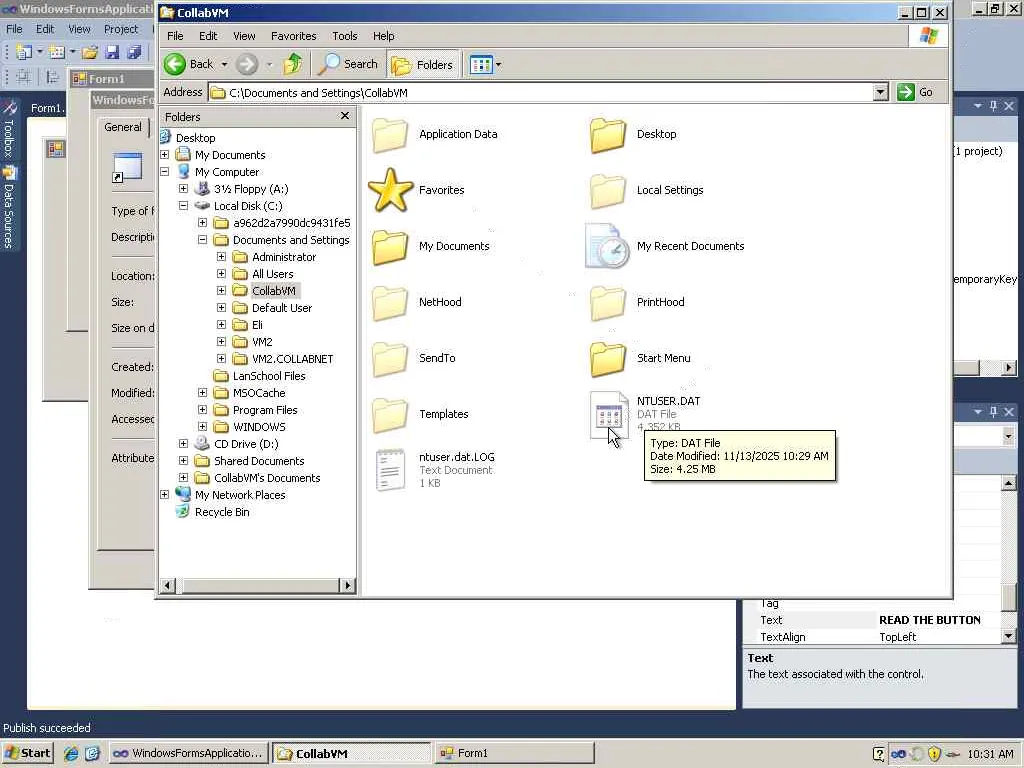Viewport: 1024px width, 768px height.
Task: Open the Start menu
Action: (27, 753)
